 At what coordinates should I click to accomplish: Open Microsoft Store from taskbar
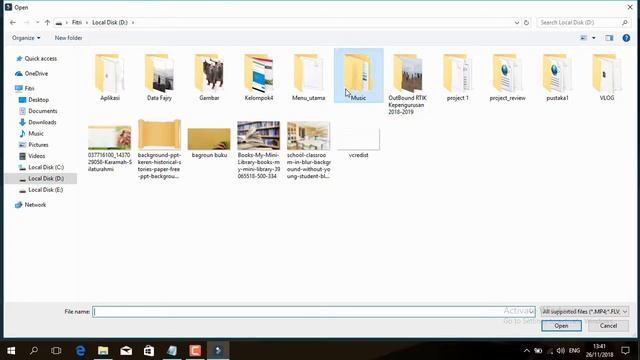(x=149, y=351)
